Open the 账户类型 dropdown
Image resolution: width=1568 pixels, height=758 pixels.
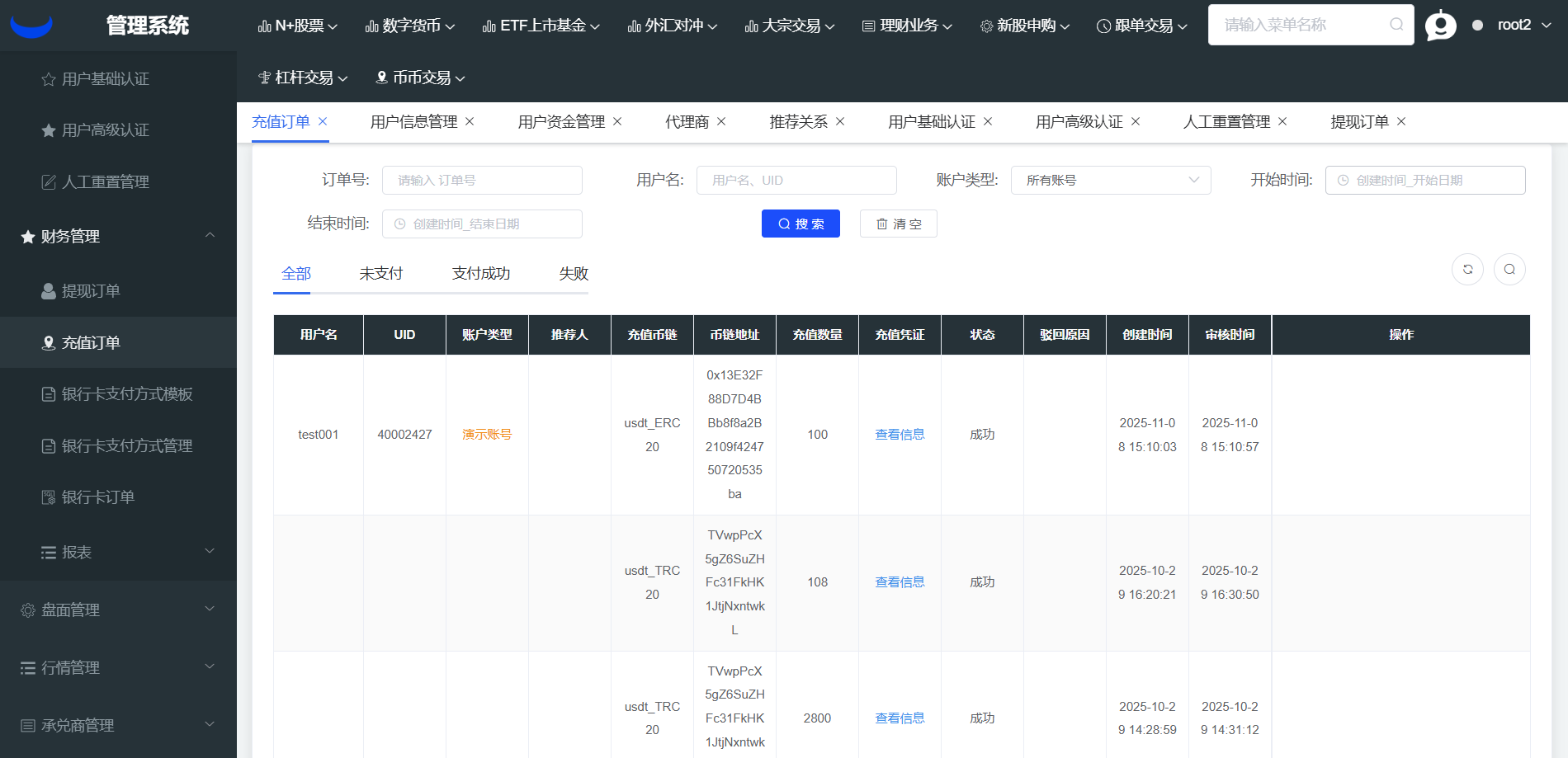1110,181
